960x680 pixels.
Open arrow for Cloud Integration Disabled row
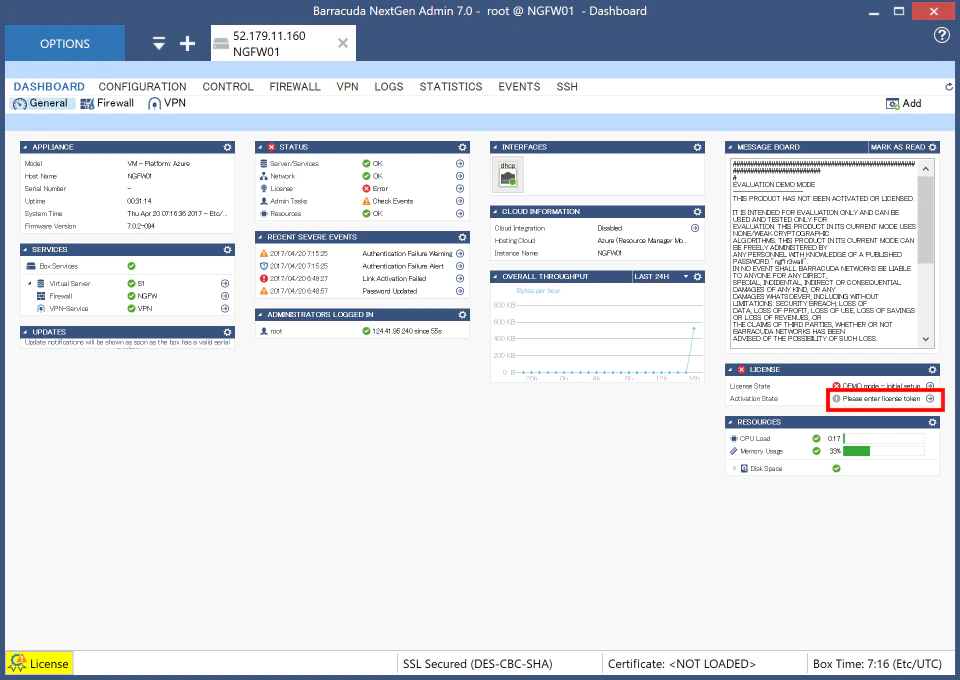tap(695, 228)
